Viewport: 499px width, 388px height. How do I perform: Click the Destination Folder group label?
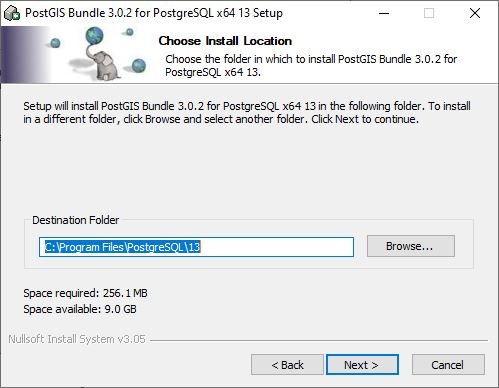click(x=75, y=220)
